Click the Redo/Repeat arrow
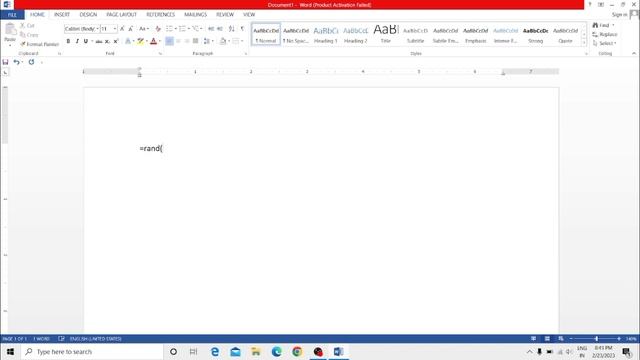640x360 pixels. click(31, 62)
